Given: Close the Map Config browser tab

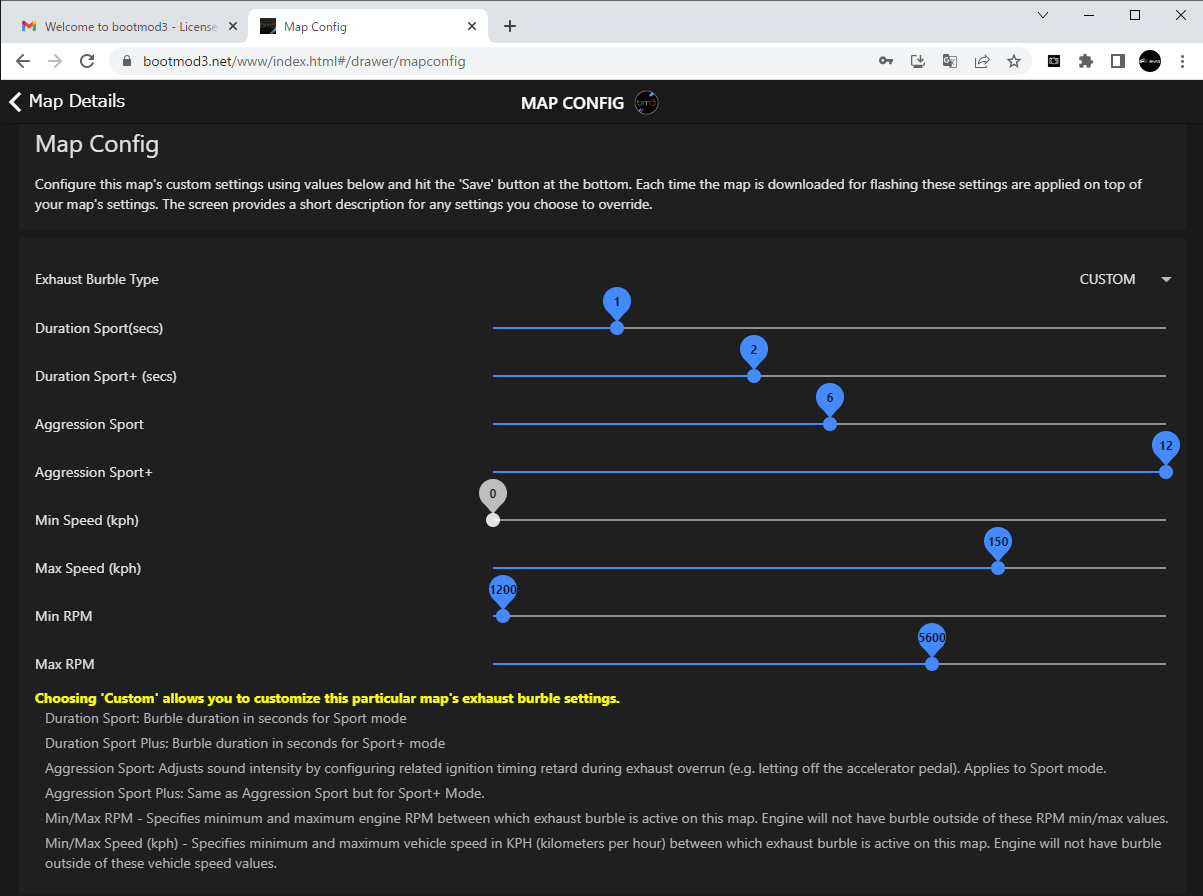Looking at the screenshot, I should coord(471,26).
